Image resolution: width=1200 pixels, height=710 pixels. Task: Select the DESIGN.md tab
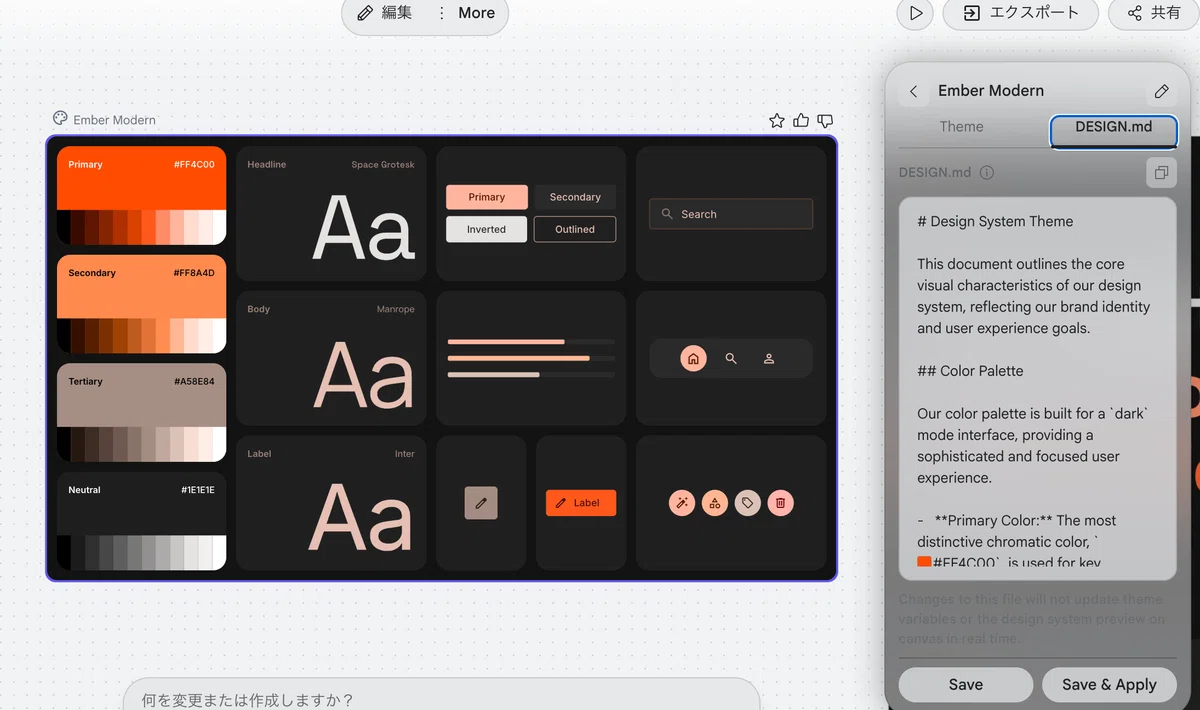point(1113,129)
